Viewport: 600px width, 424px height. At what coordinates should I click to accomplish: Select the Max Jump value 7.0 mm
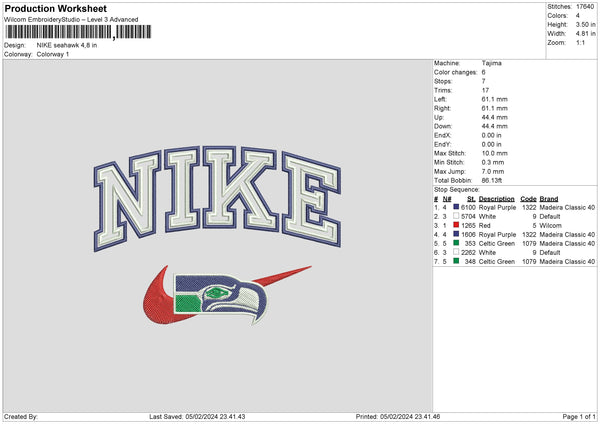coord(492,171)
